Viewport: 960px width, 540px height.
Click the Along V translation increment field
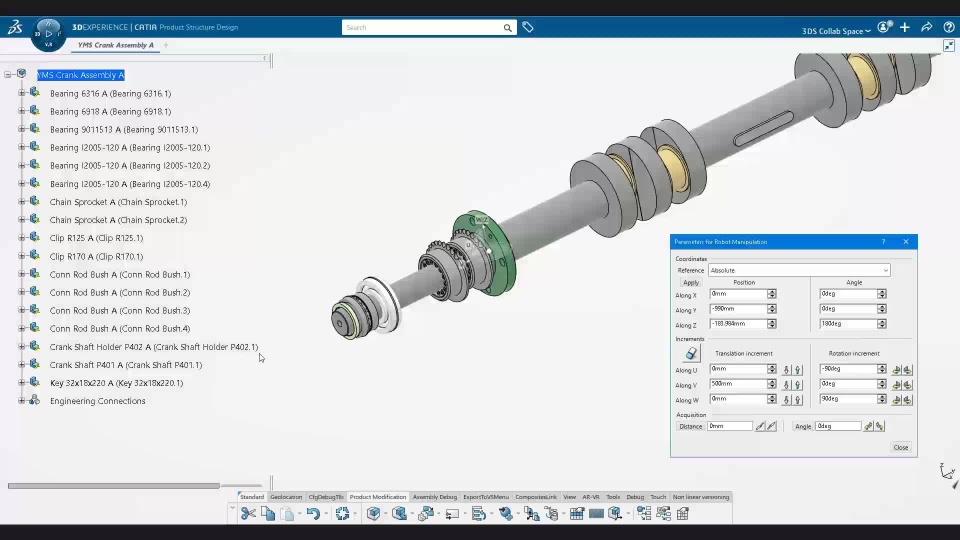click(738, 384)
